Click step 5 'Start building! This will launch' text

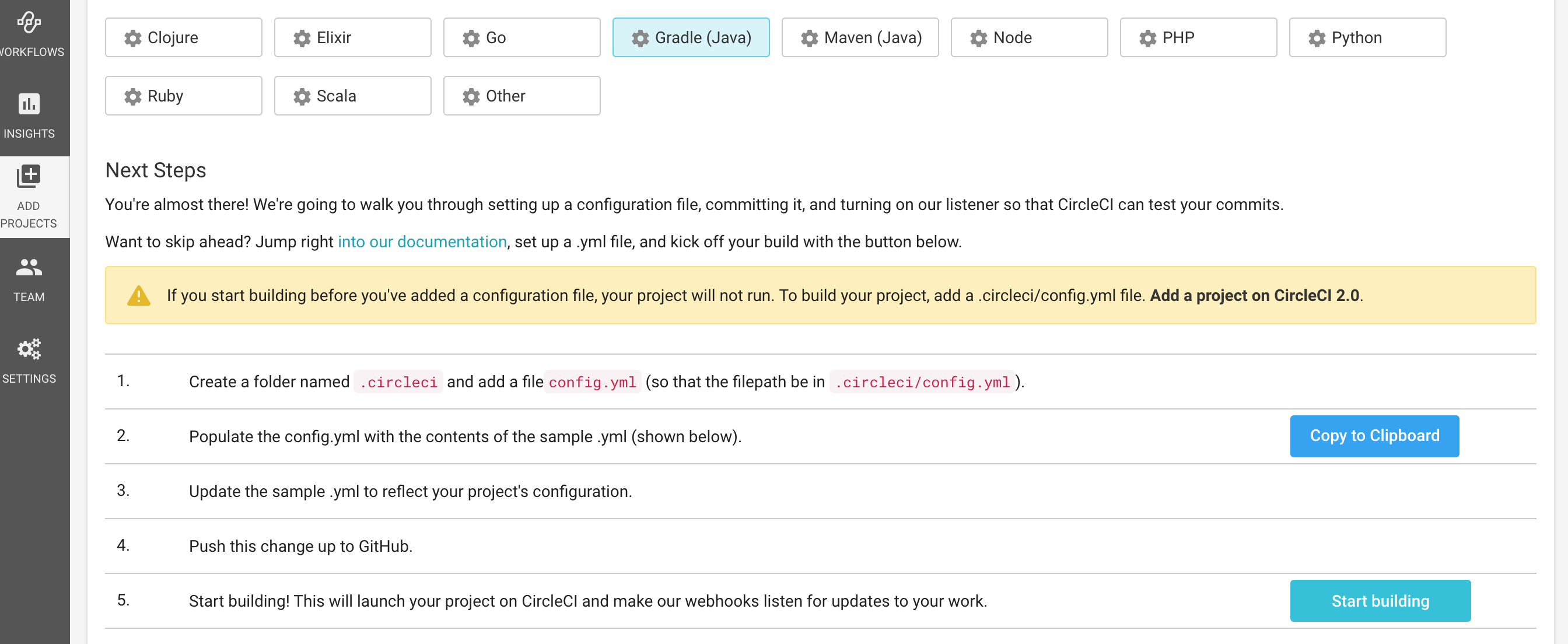(x=587, y=601)
